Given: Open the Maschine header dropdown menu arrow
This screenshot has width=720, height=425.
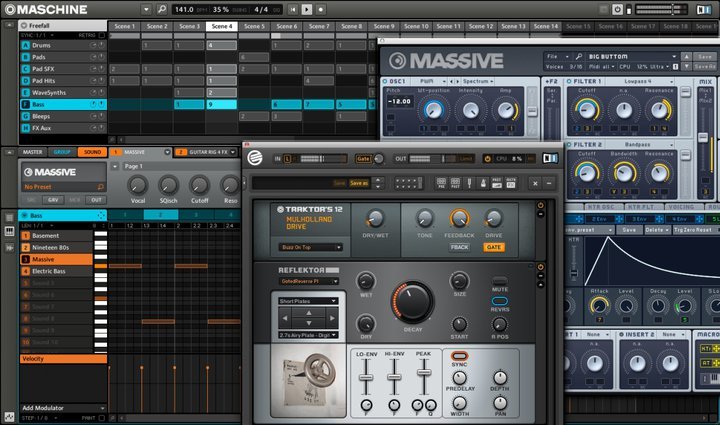Looking at the screenshot, I should 146,9.
